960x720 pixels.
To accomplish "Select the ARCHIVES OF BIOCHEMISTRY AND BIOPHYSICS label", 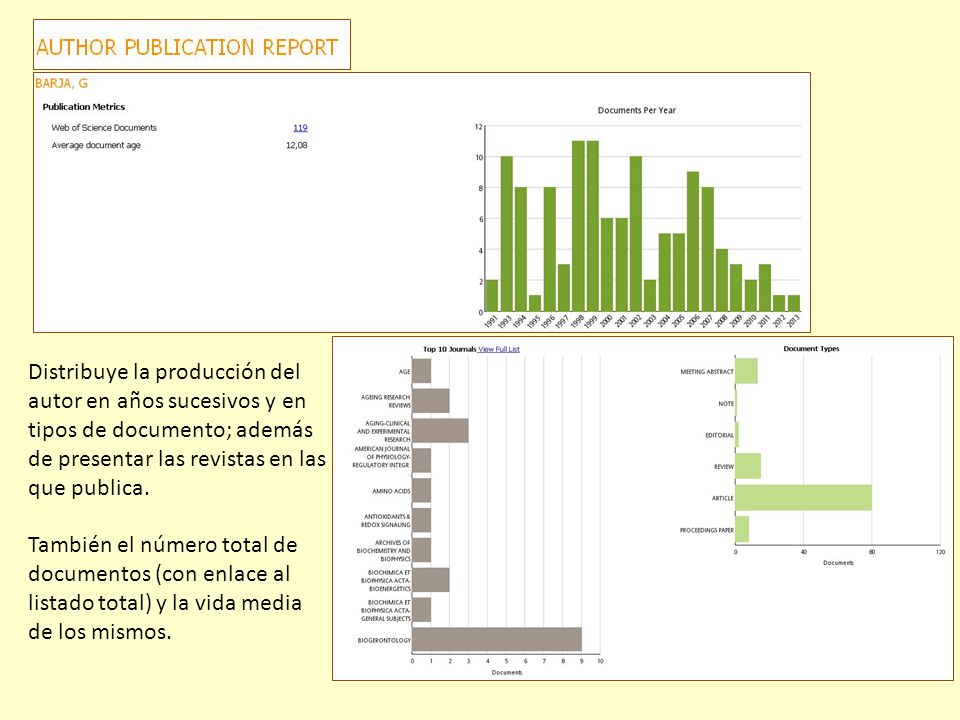I will point(384,550).
